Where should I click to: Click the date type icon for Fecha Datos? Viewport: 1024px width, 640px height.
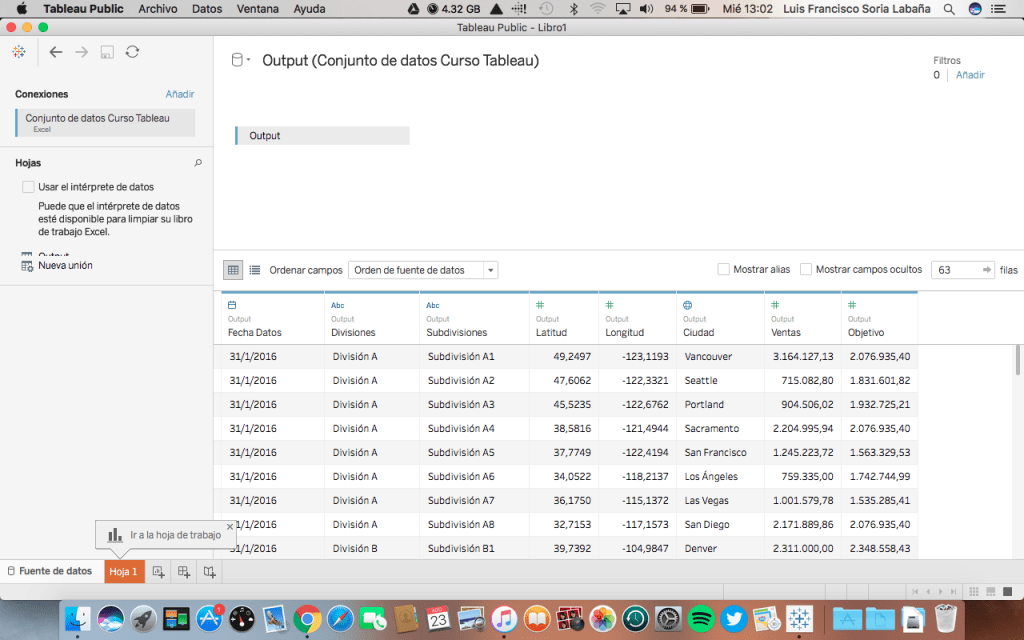[x=232, y=305]
